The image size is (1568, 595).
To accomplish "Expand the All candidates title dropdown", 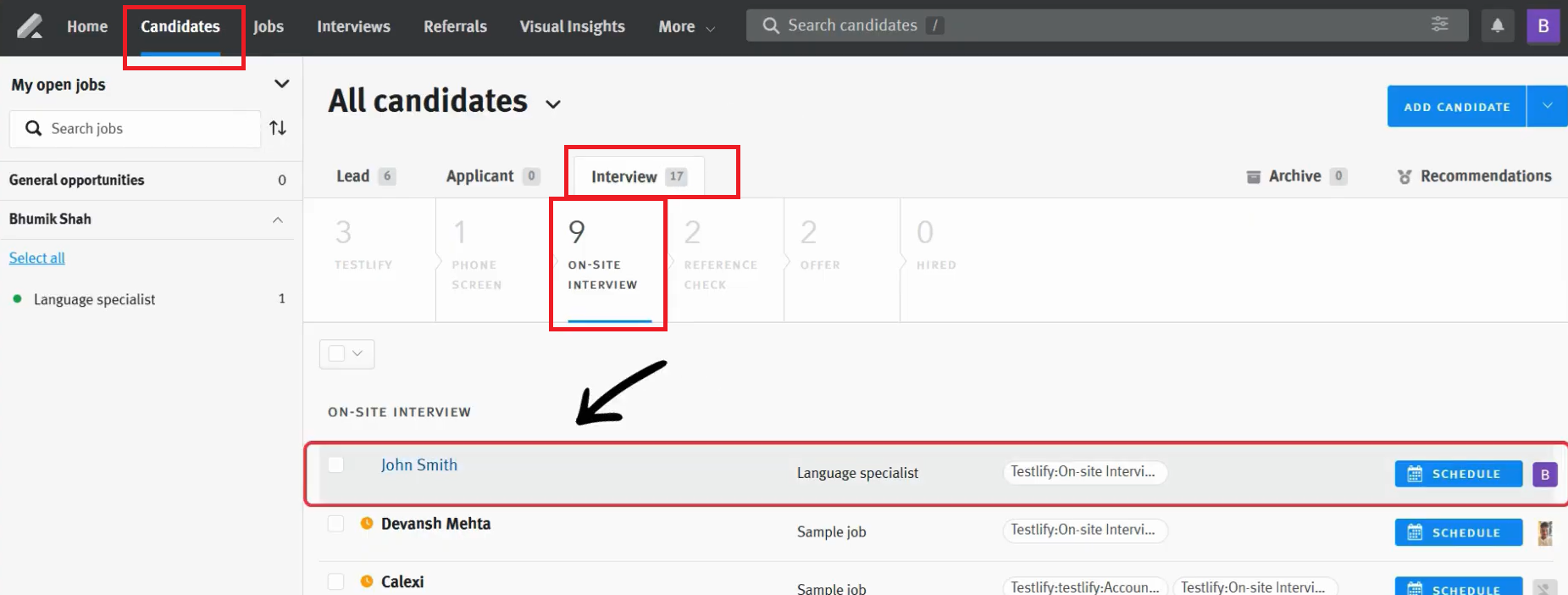I will 553,104.
